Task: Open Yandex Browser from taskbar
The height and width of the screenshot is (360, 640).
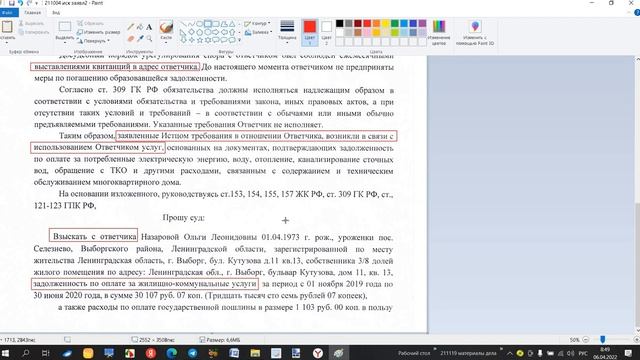Action: (318, 353)
